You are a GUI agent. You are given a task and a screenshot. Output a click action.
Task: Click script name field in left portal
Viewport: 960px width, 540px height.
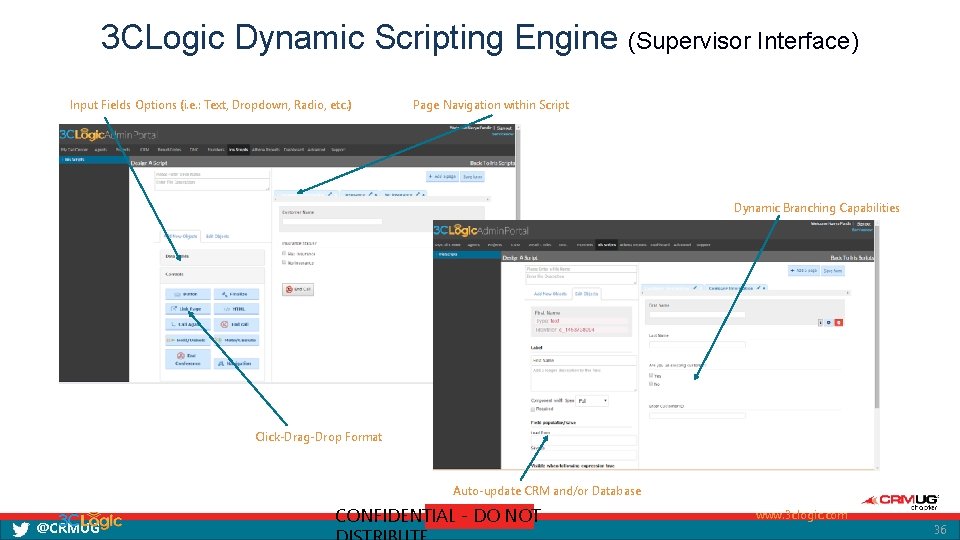point(212,174)
